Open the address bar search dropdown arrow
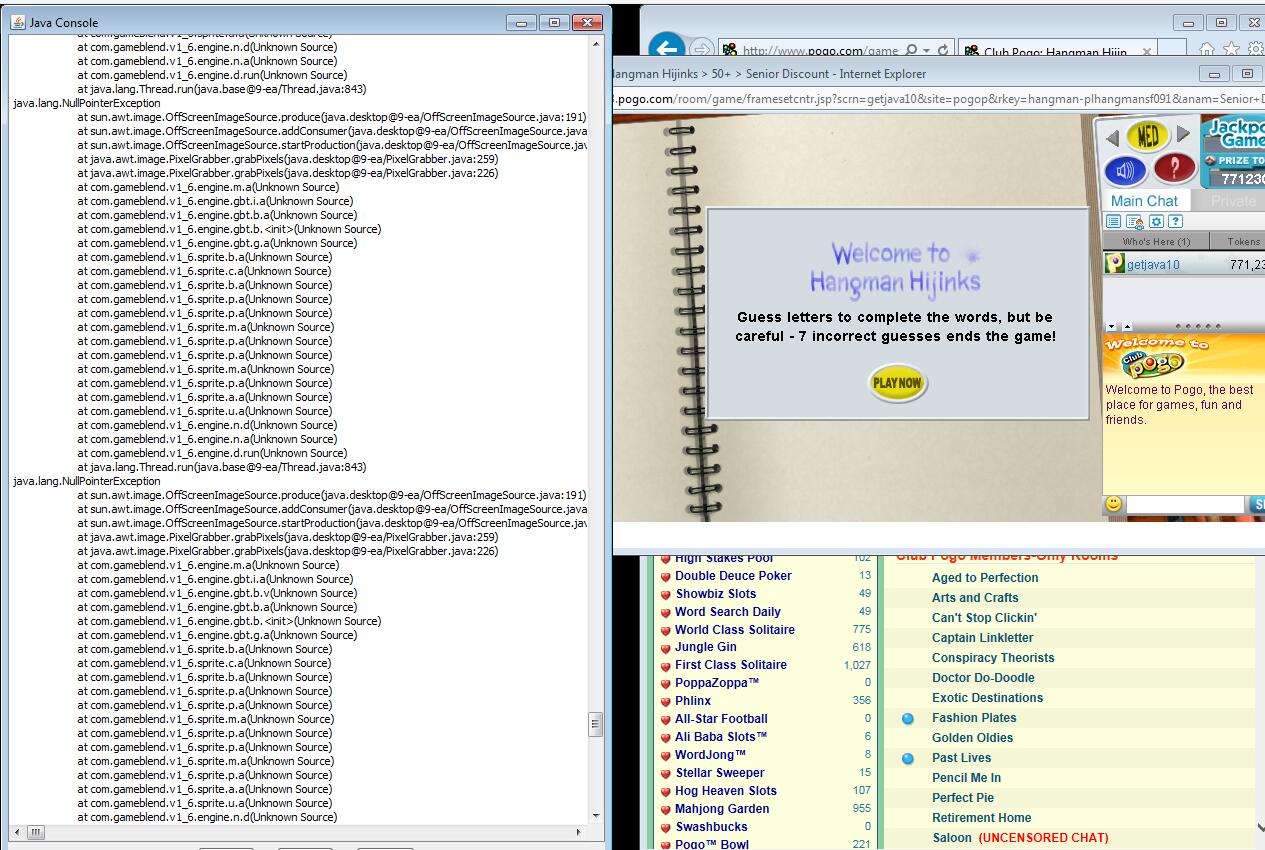 pos(927,51)
